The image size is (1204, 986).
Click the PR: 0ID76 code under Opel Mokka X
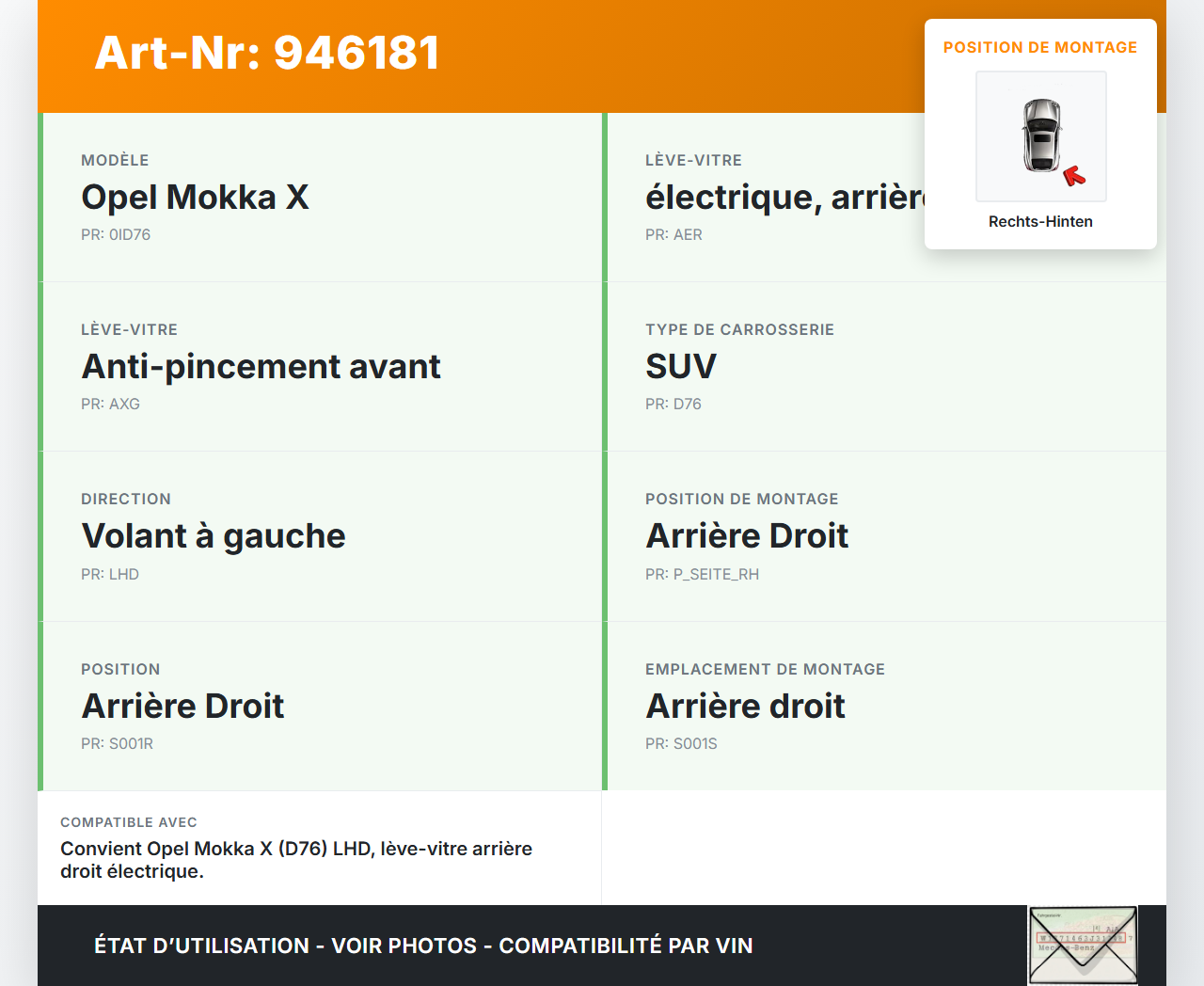tap(116, 234)
